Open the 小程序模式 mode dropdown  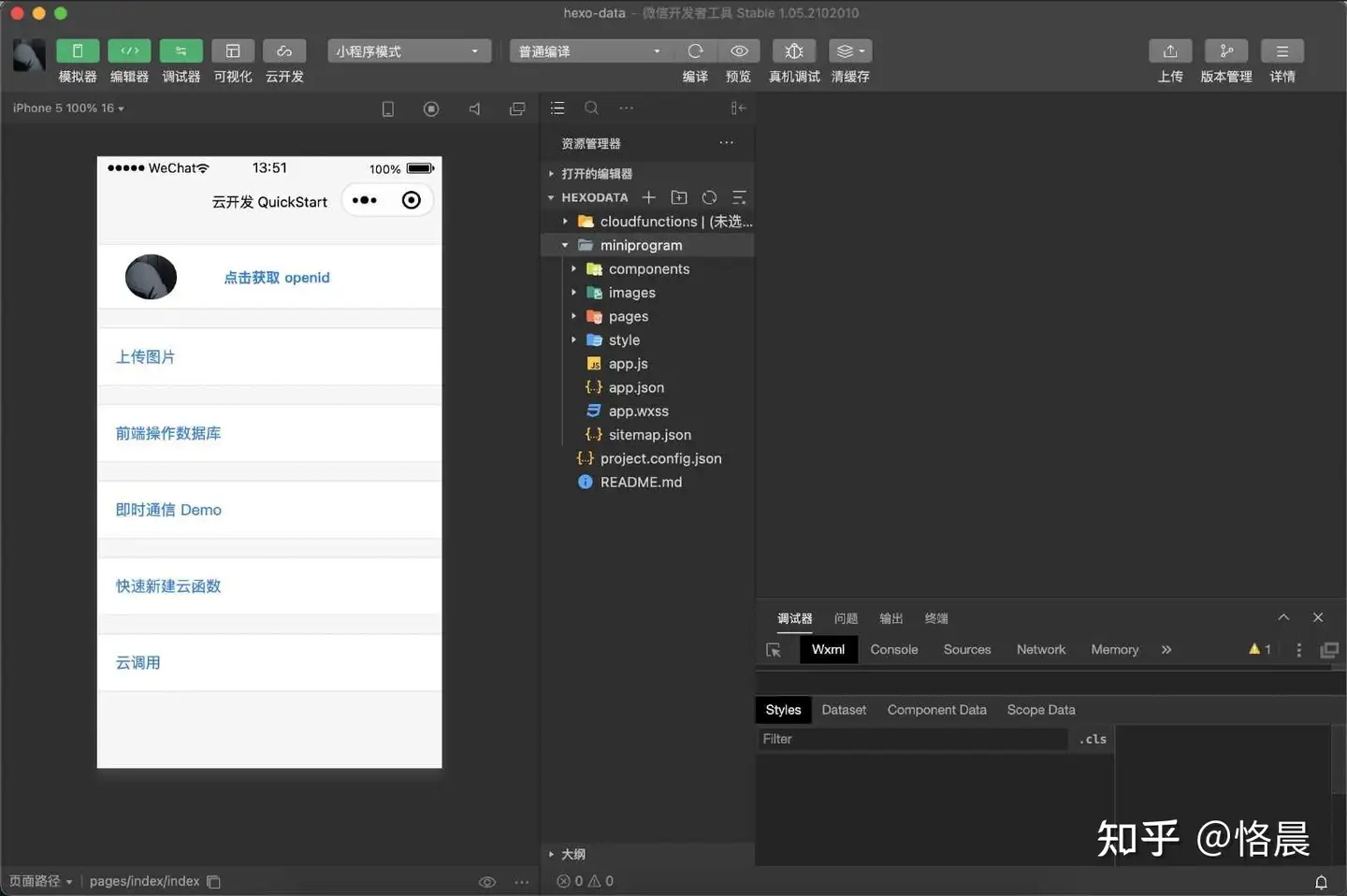click(x=410, y=51)
